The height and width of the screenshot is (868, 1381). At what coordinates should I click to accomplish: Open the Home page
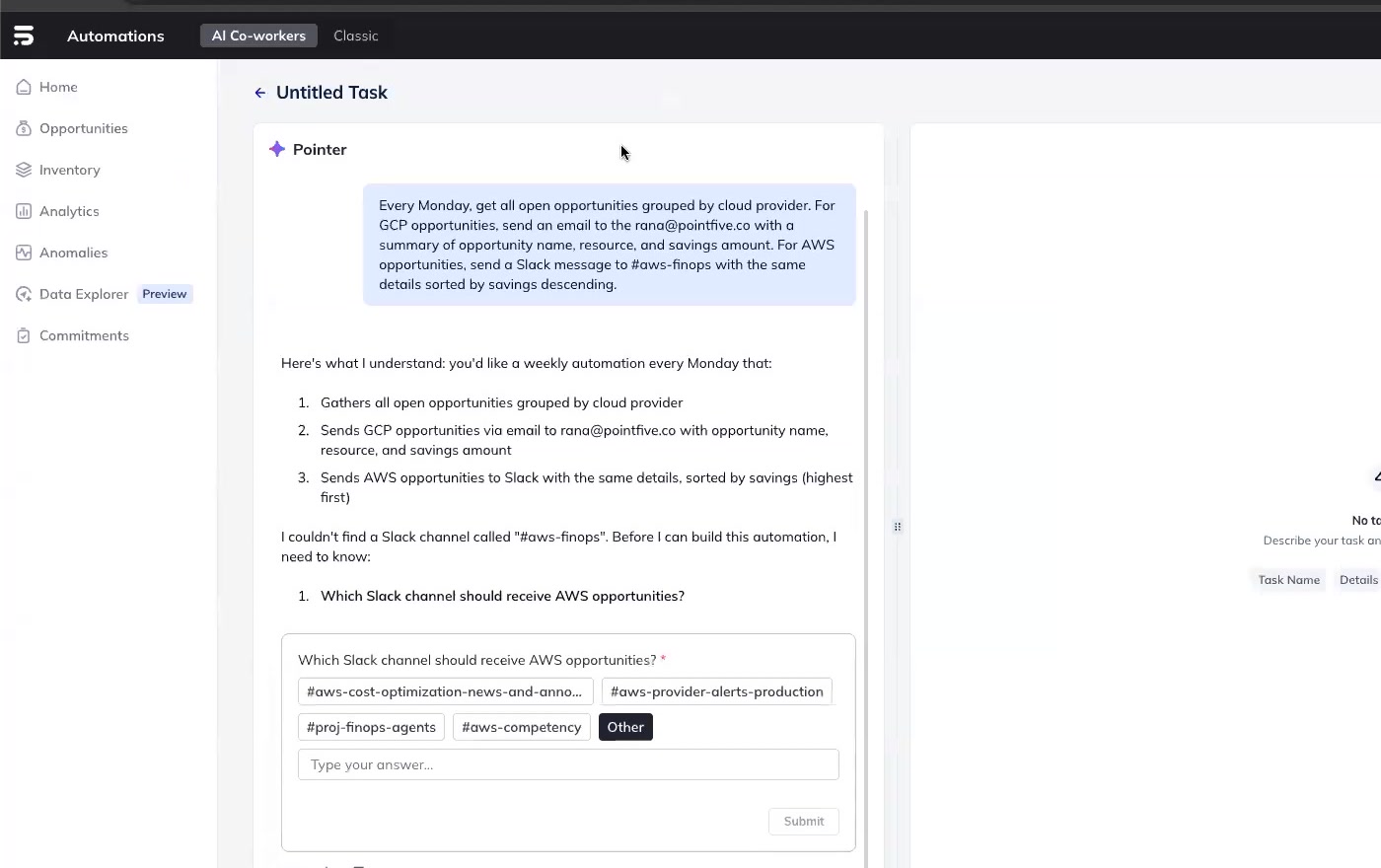(58, 87)
